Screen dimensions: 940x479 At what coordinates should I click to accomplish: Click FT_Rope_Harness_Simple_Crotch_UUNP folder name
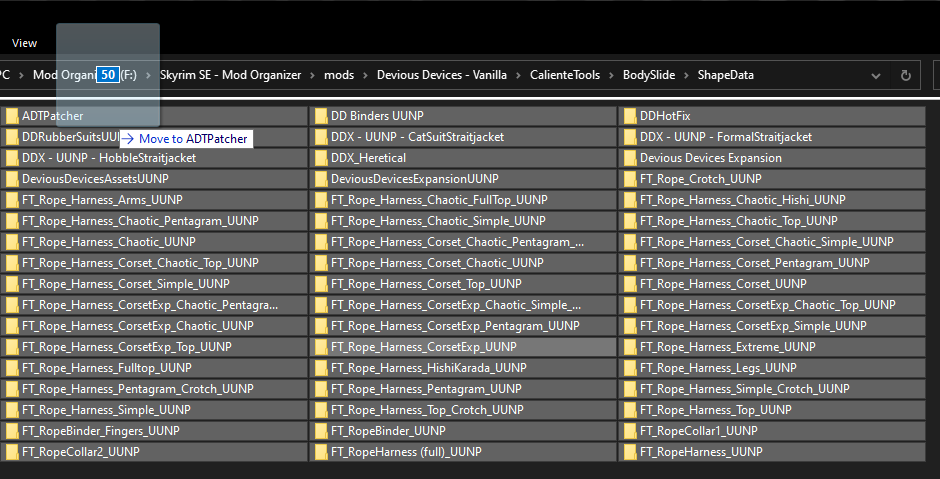[745, 388]
